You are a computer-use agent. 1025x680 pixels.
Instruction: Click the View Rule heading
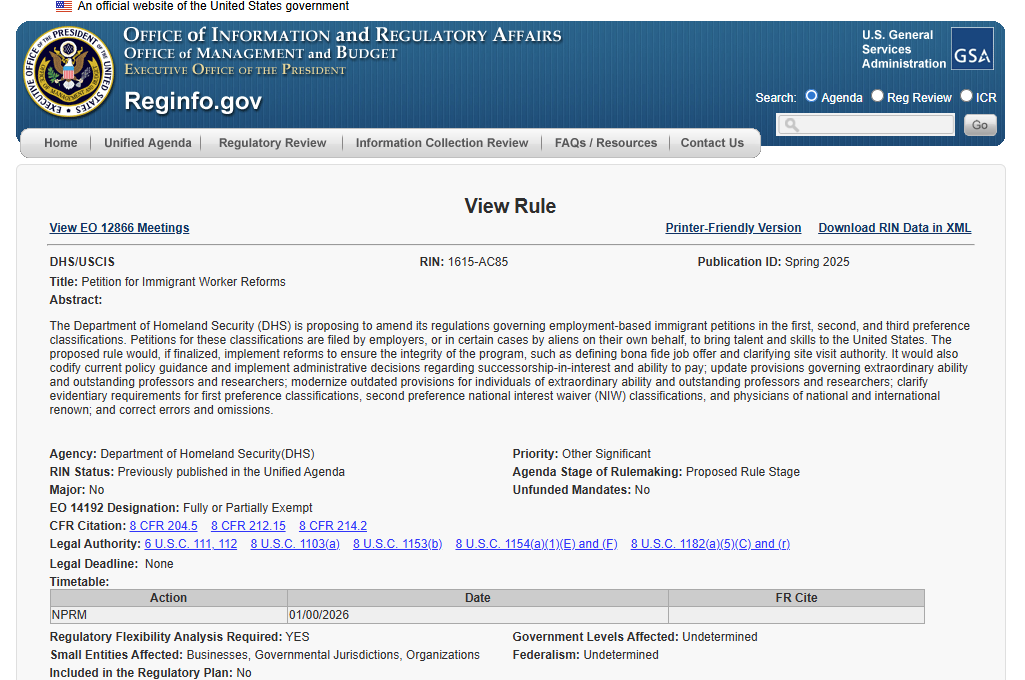tap(511, 206)
